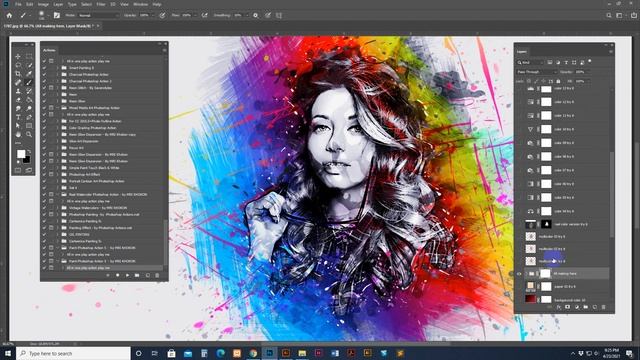Open the Window menu
640x360 pixels.
click(141, 4)
